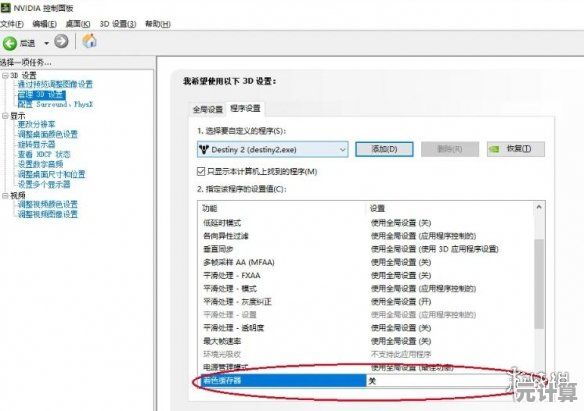The height and width of the screenshot is (411, 584).
Task: Switch to the 全局设置 tab
Action: (207, 109)
